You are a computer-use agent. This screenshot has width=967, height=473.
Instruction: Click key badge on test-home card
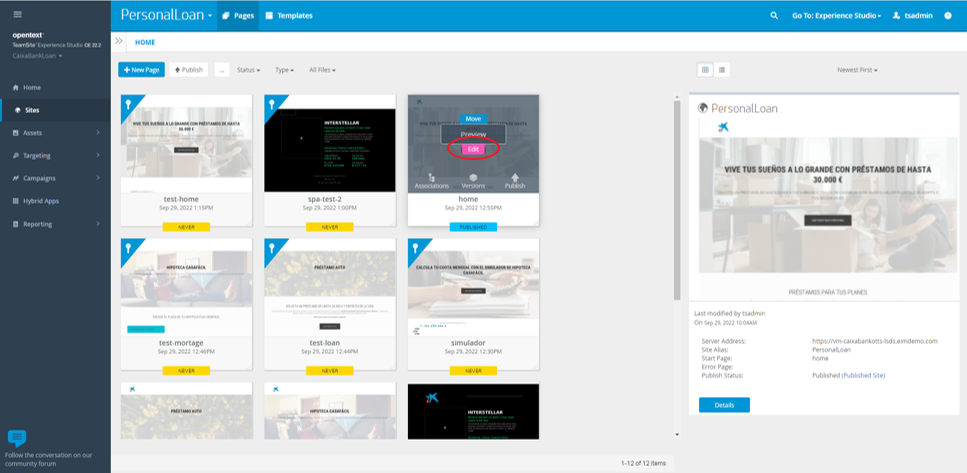(x=129, y=104)
